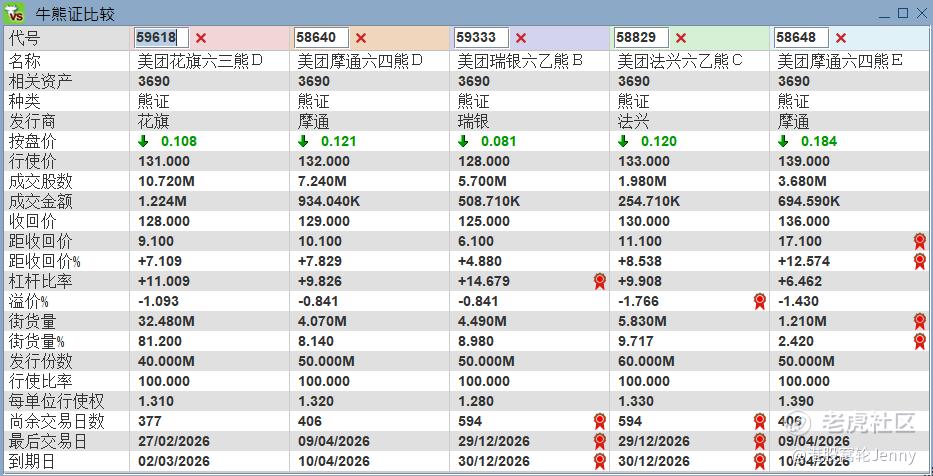Click the down arrow beside 0.184
Image resolution: width=933 pixels, height=476 pixels.
click(783, 141)
